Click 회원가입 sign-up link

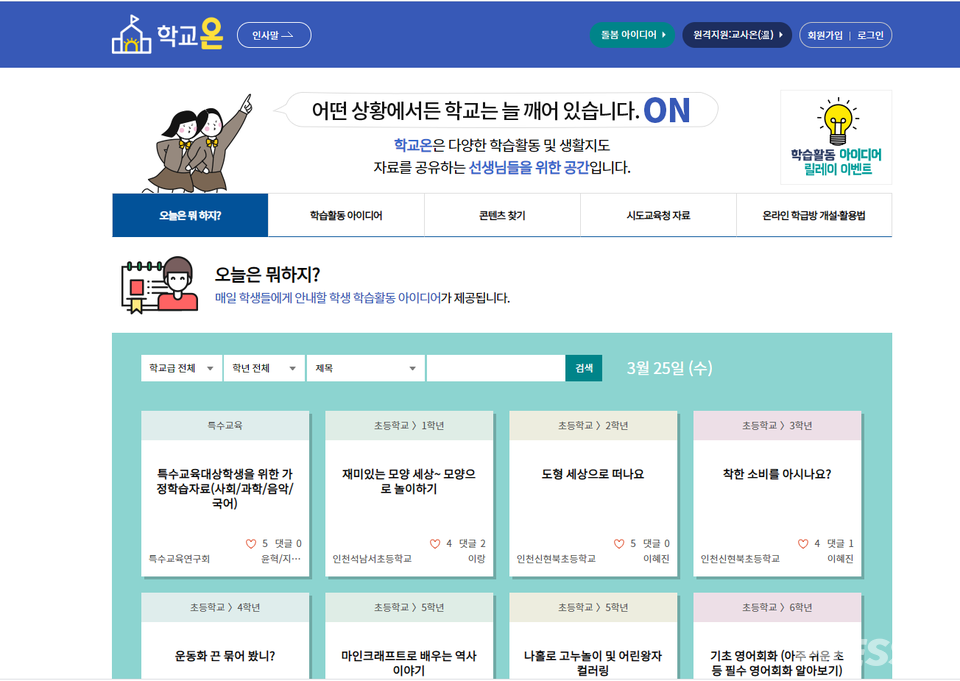825,36
